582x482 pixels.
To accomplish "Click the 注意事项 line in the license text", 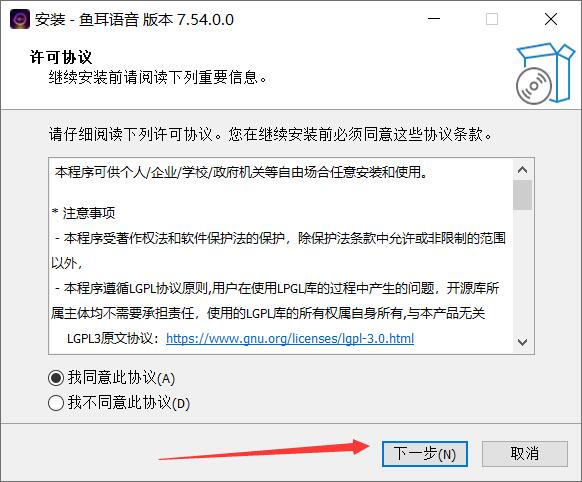I will [84, 213].
